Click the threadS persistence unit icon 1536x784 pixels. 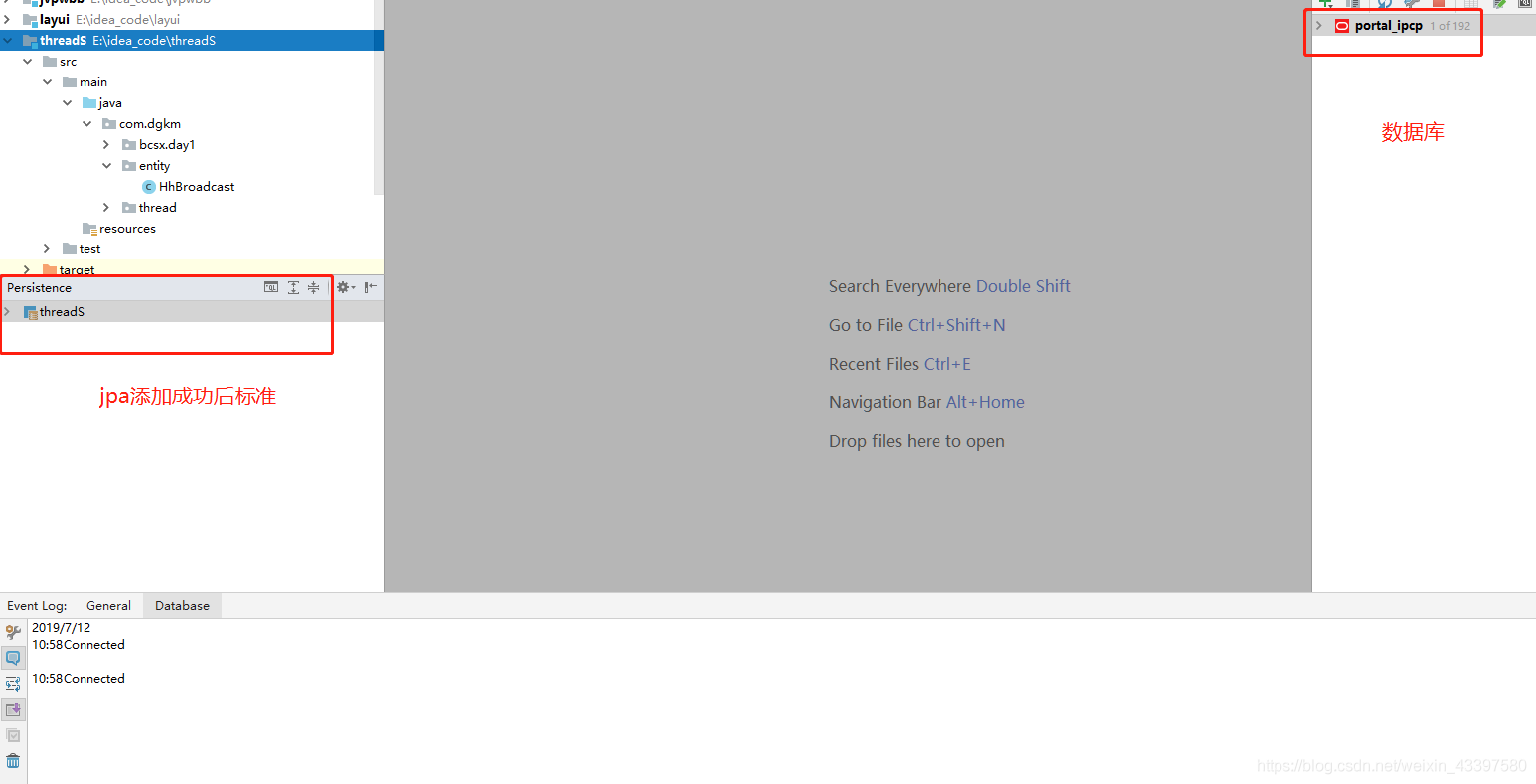[x=30, y=312]
